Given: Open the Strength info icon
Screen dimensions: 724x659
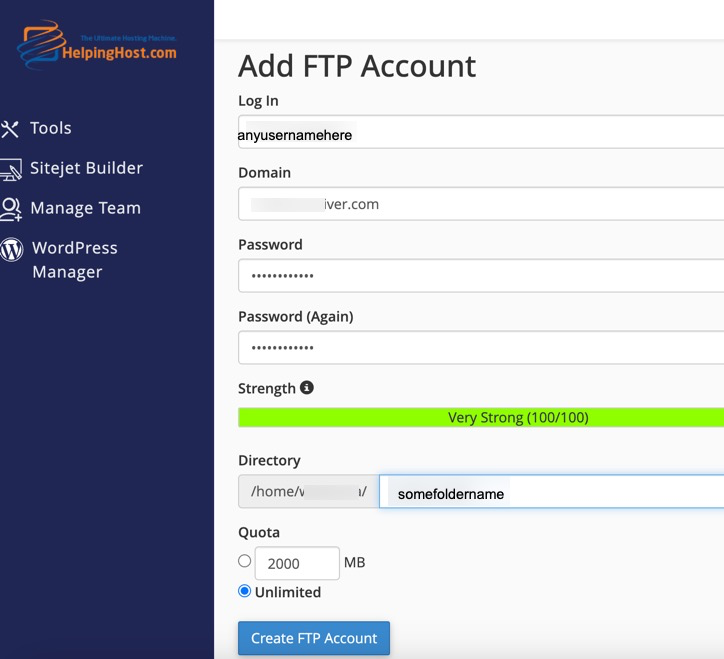Looking at the screenshot, I should (307, 387).
